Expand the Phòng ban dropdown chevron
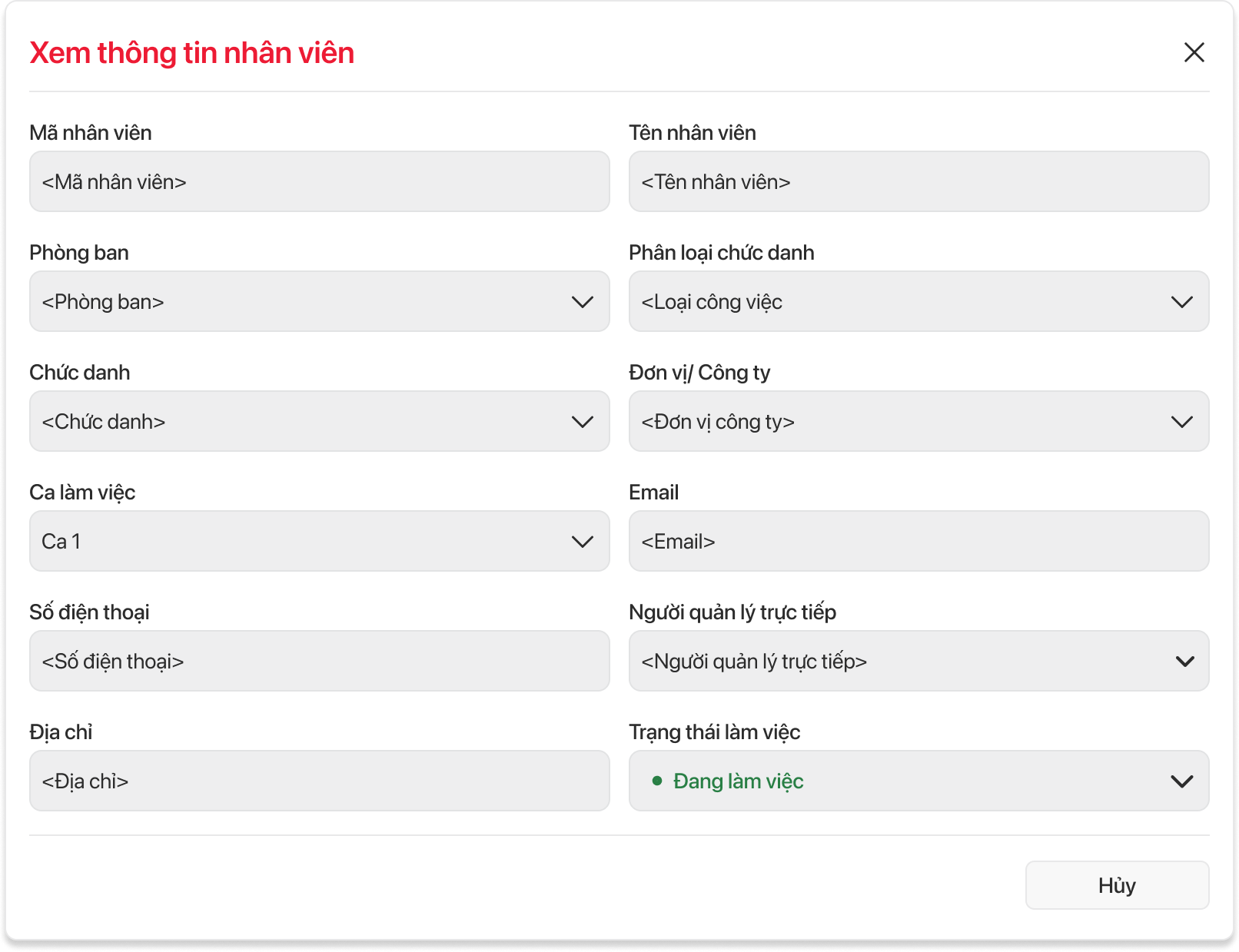The width and height of the screenshot is (1239, 952). [x=583, y=302]
